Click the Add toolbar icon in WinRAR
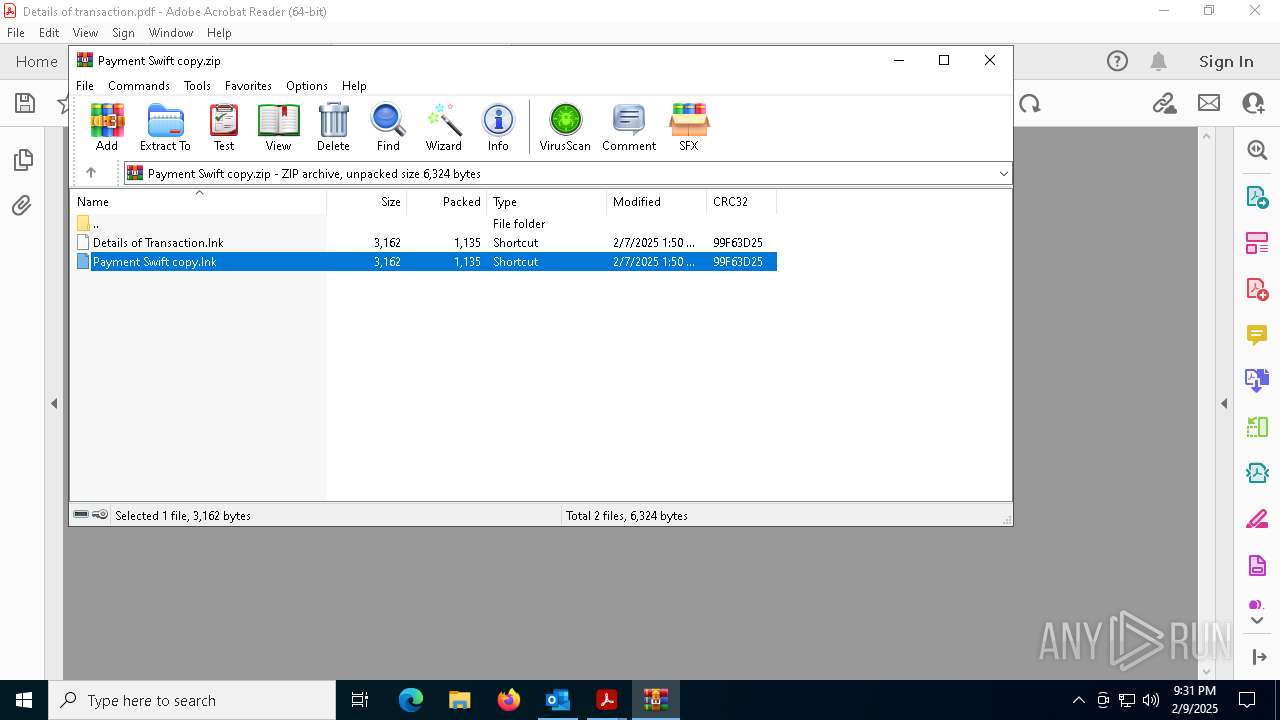 (x=107, y=127)
